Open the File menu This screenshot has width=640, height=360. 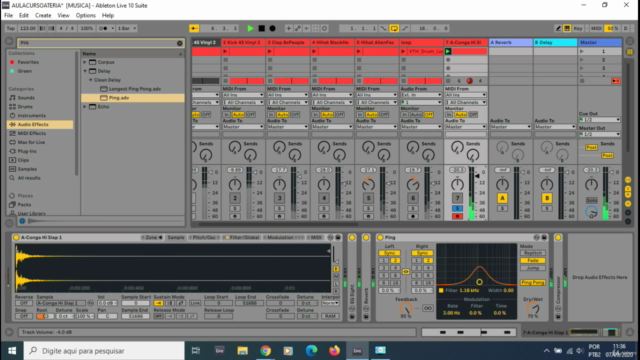[8, 16]
